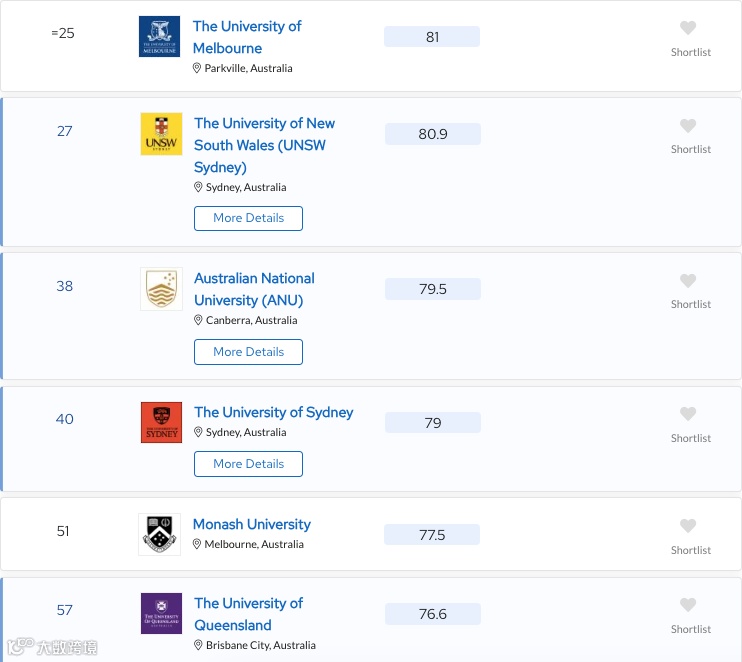This screenshot has width=742, height=662.
Task: Click the Australian National University logo
Action: click(x=161, y=289)
